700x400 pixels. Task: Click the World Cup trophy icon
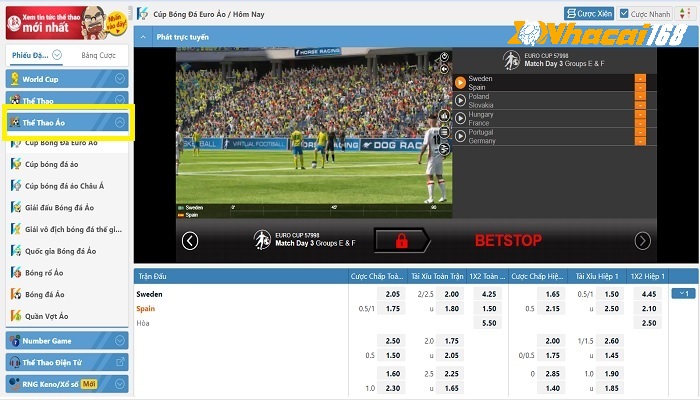click(15, 79)
